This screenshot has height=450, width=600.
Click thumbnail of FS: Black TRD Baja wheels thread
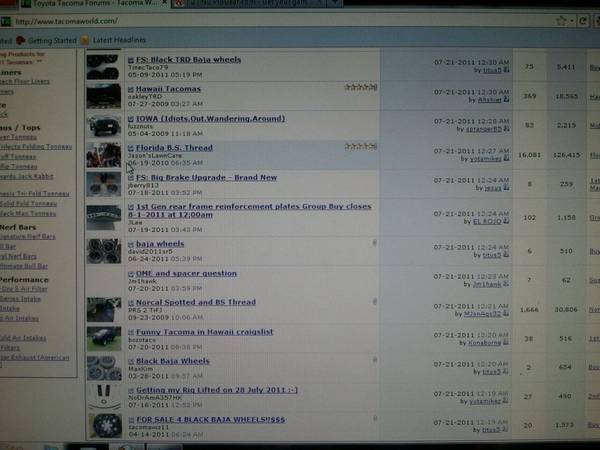pos(103,67)
